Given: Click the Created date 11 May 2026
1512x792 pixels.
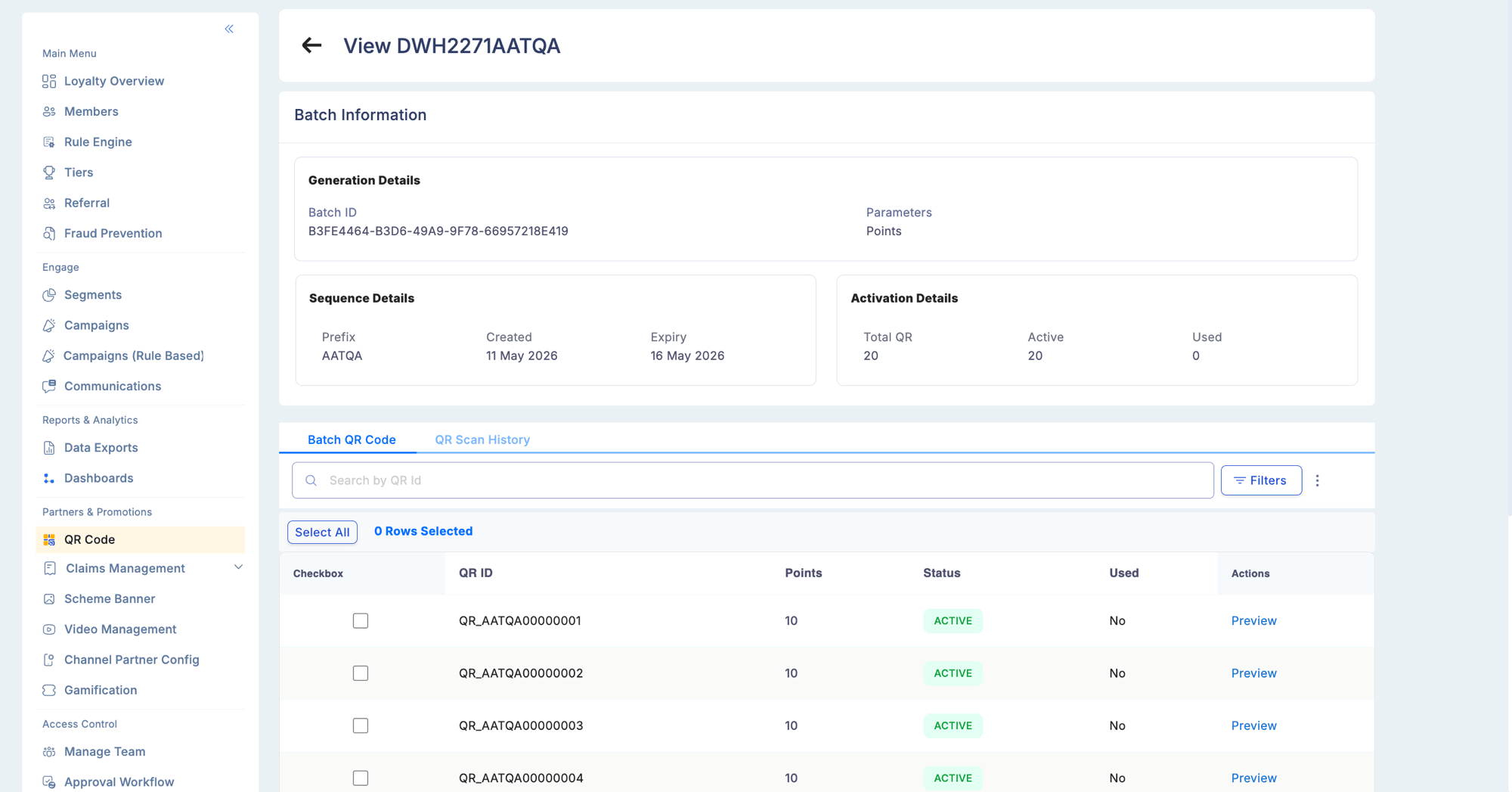Looking at the screenshot, I should [522, 356].
